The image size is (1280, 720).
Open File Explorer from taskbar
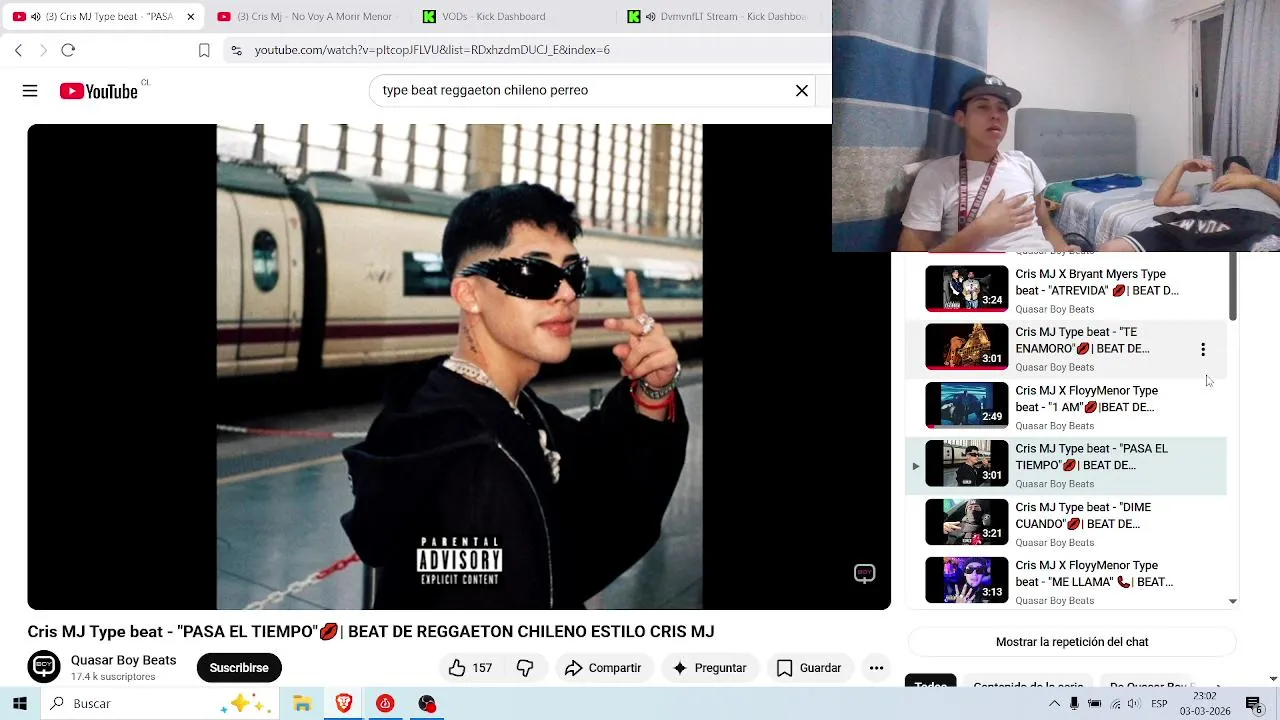click(302, 704)
